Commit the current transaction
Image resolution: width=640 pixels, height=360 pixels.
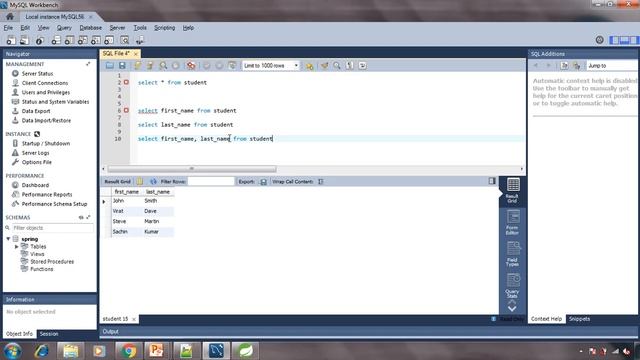point(207,65)
